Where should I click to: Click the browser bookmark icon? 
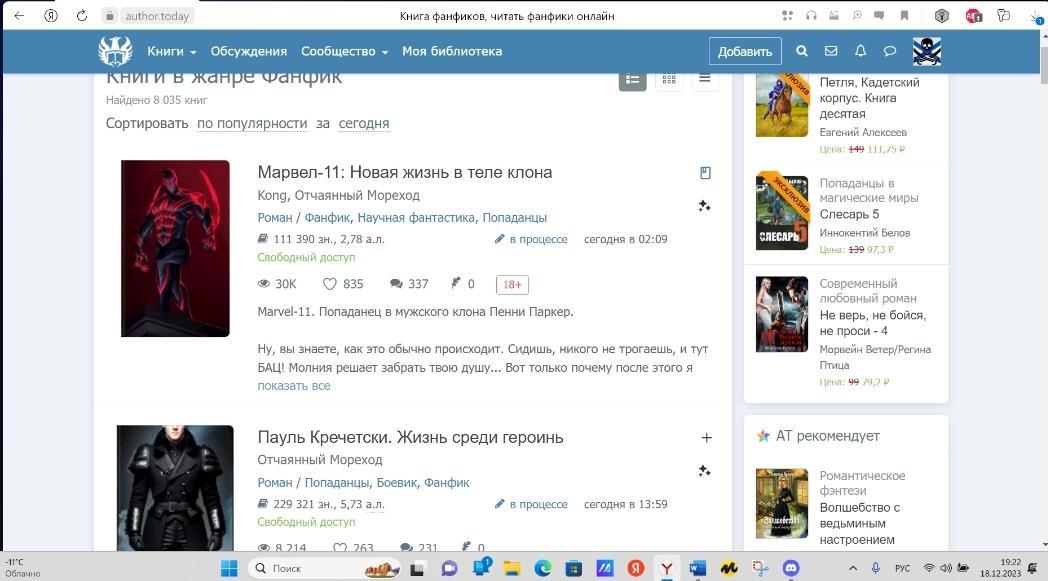click(x=904, y=15)
